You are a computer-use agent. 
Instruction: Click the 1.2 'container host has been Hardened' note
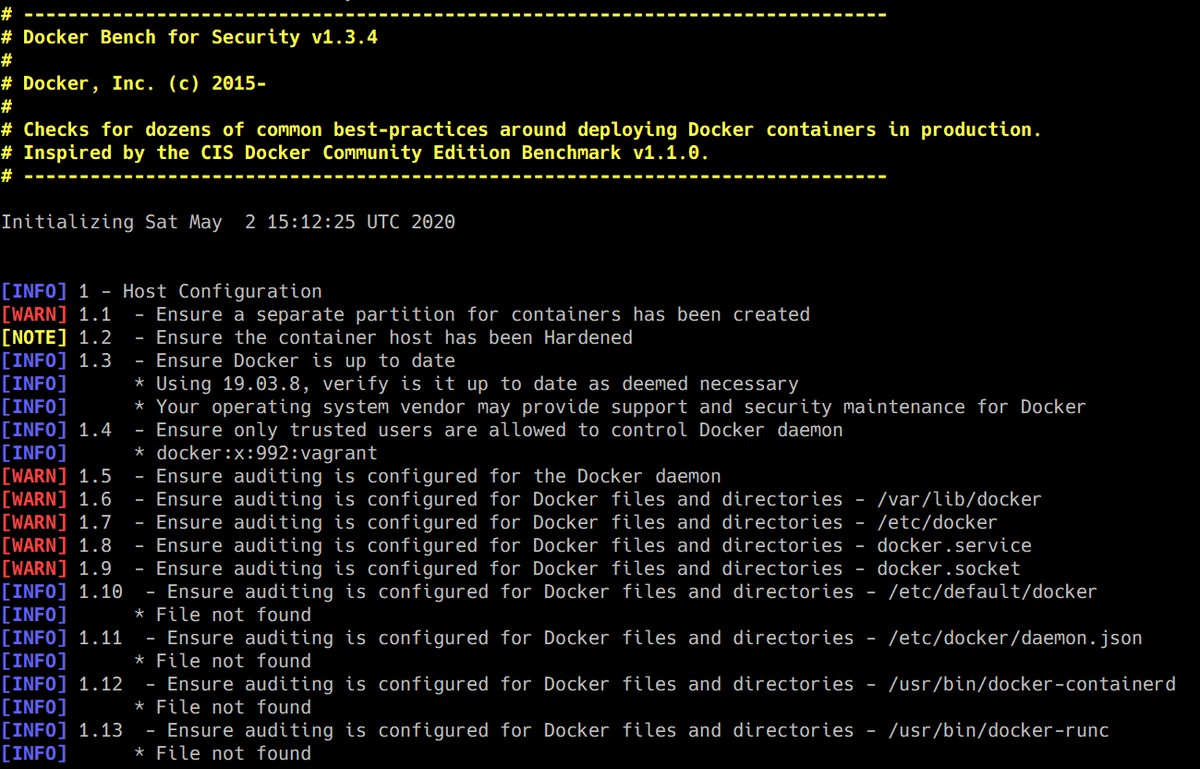point(317,338)
